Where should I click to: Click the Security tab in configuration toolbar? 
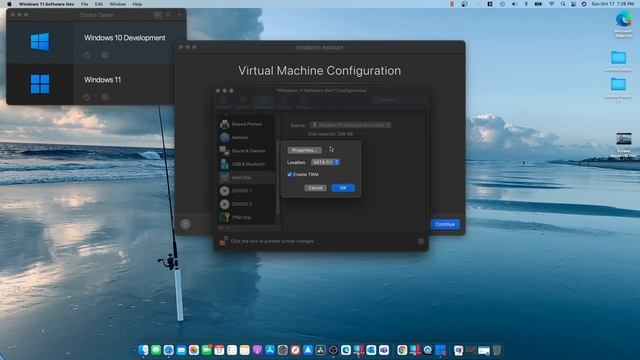tap(284, 102)
